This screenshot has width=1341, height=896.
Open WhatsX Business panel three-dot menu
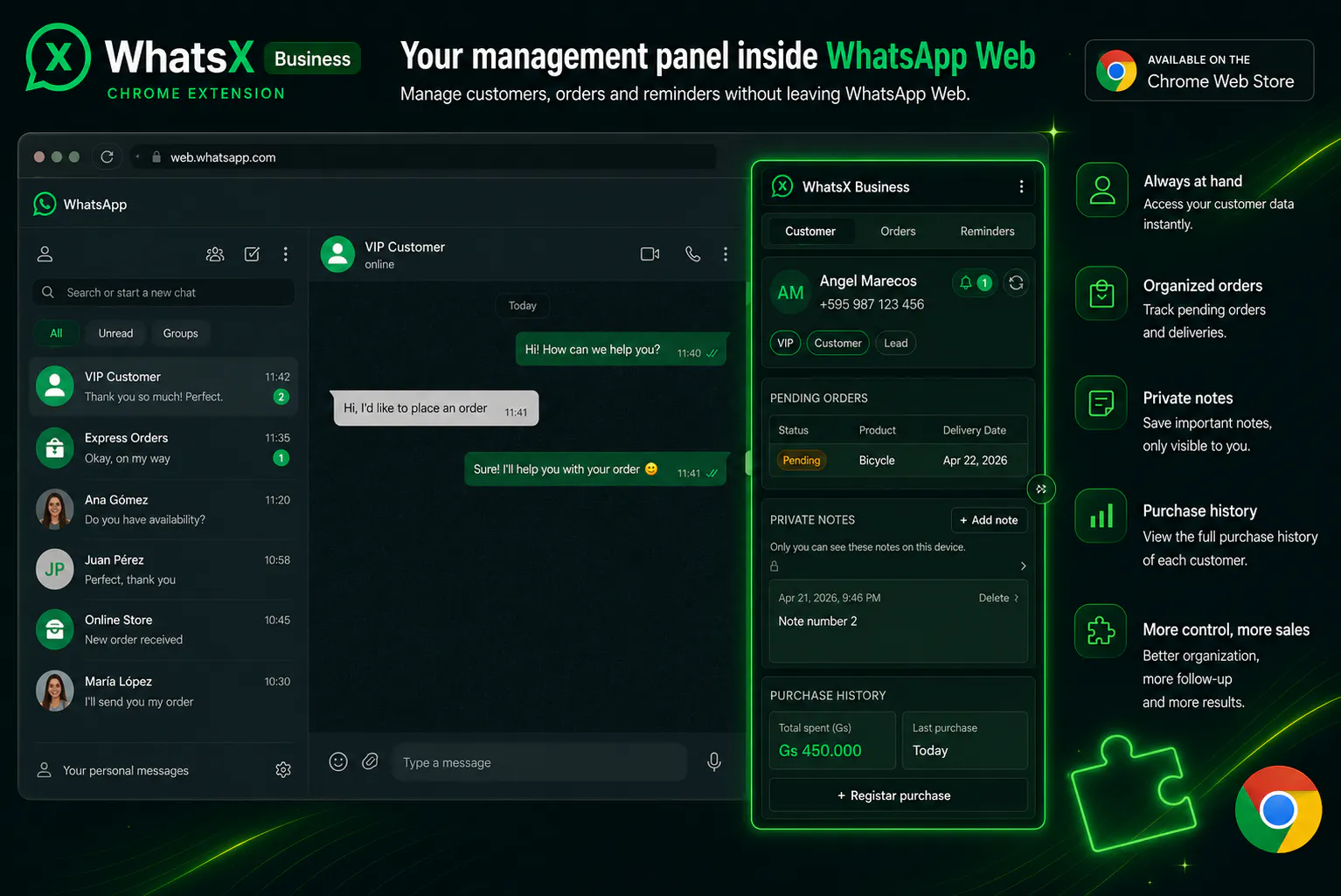(1021, 187)
